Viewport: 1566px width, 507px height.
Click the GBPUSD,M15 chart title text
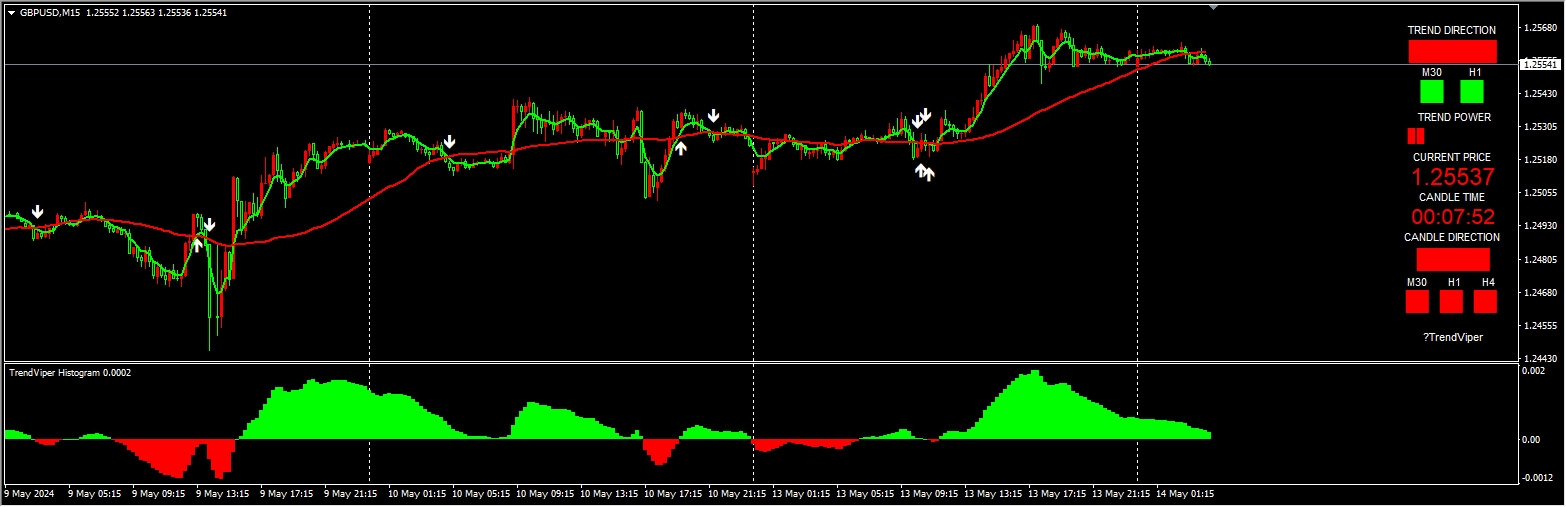coord(50,12)
